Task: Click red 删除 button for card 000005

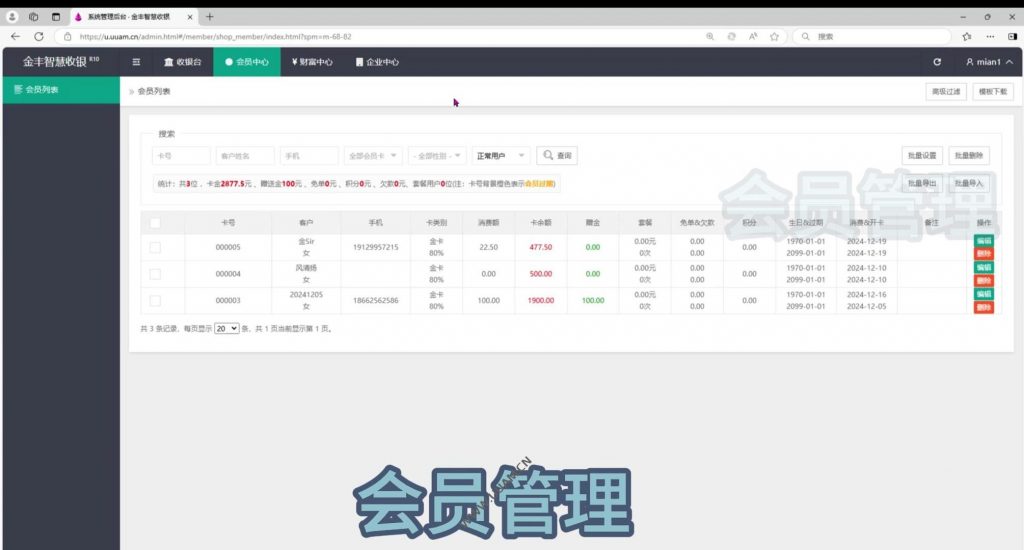Action: tap(983, 254)
